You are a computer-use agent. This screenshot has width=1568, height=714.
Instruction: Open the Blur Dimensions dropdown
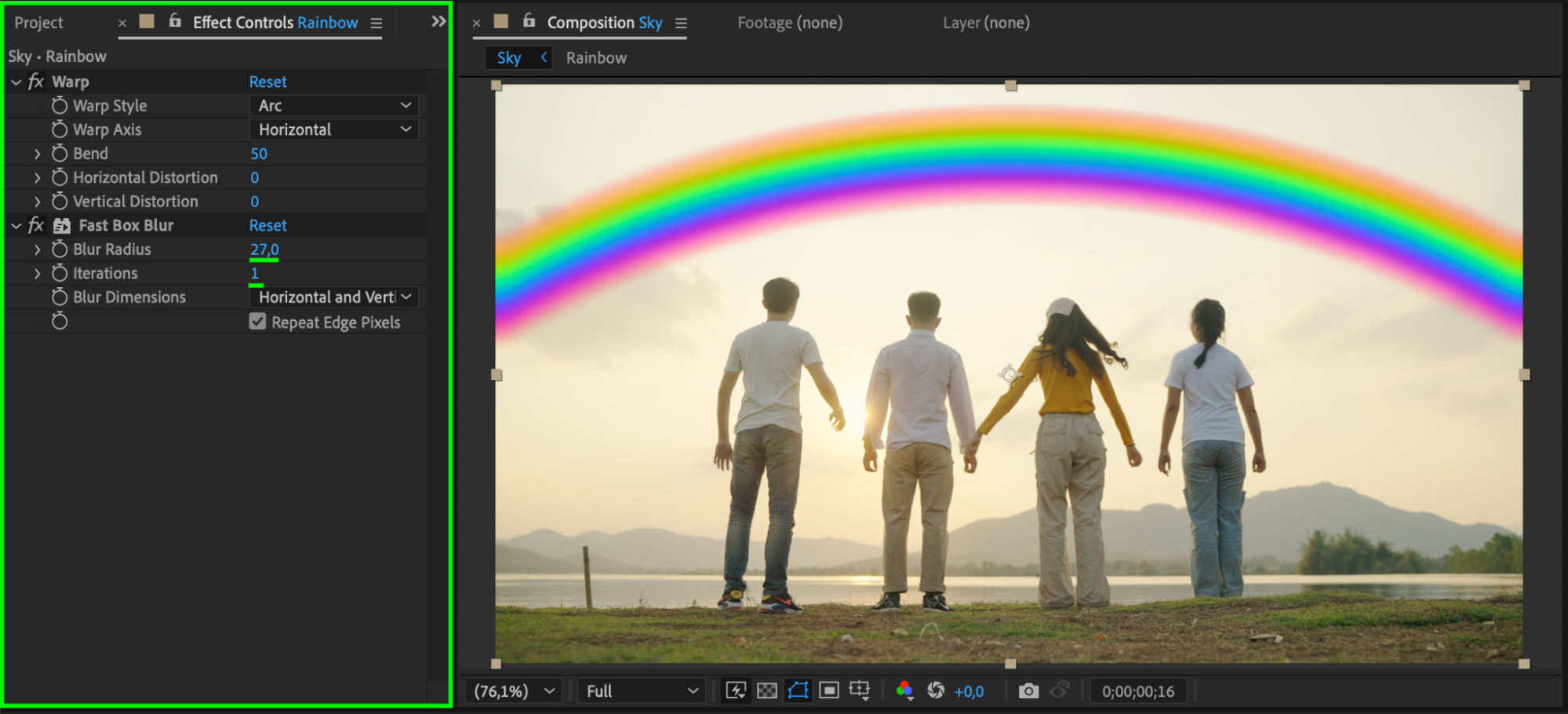334,297
